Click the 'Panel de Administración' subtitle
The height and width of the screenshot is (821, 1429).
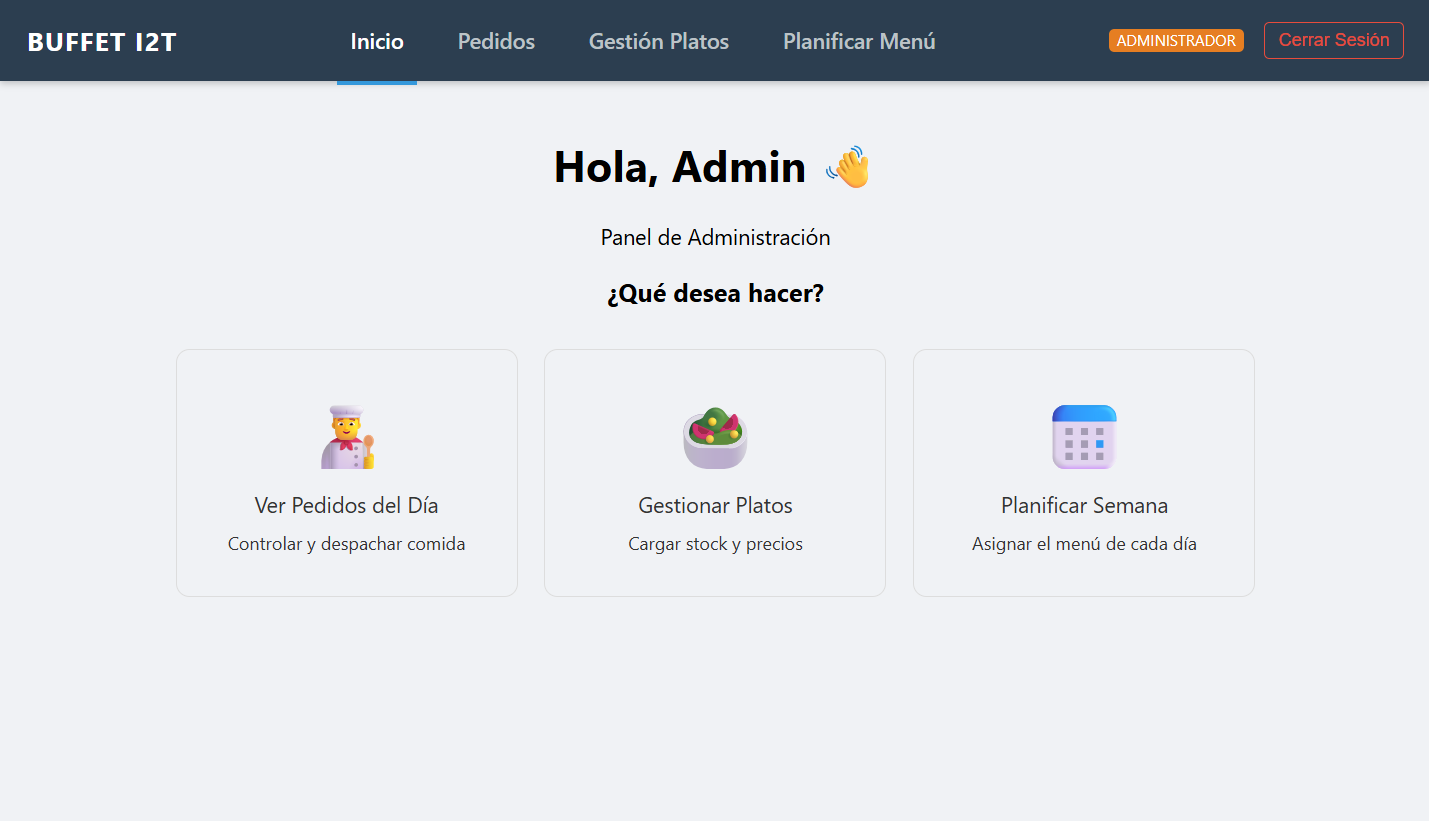tap(715, 238)
